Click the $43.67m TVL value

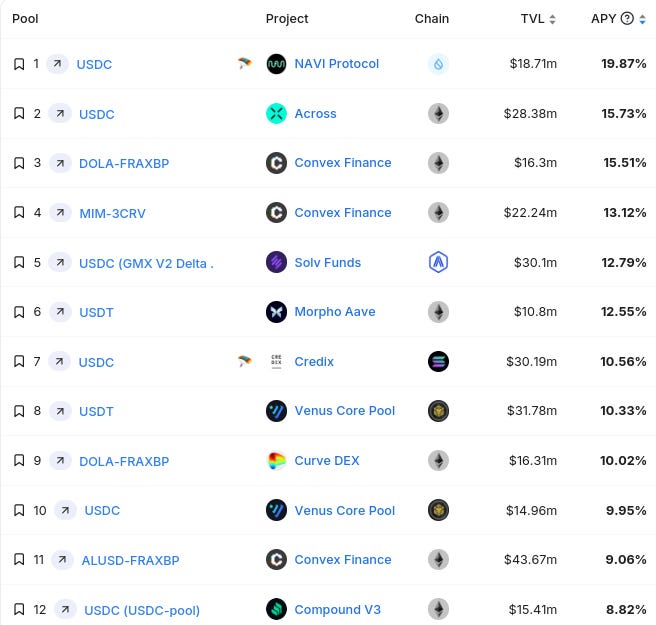pos(530,559)
